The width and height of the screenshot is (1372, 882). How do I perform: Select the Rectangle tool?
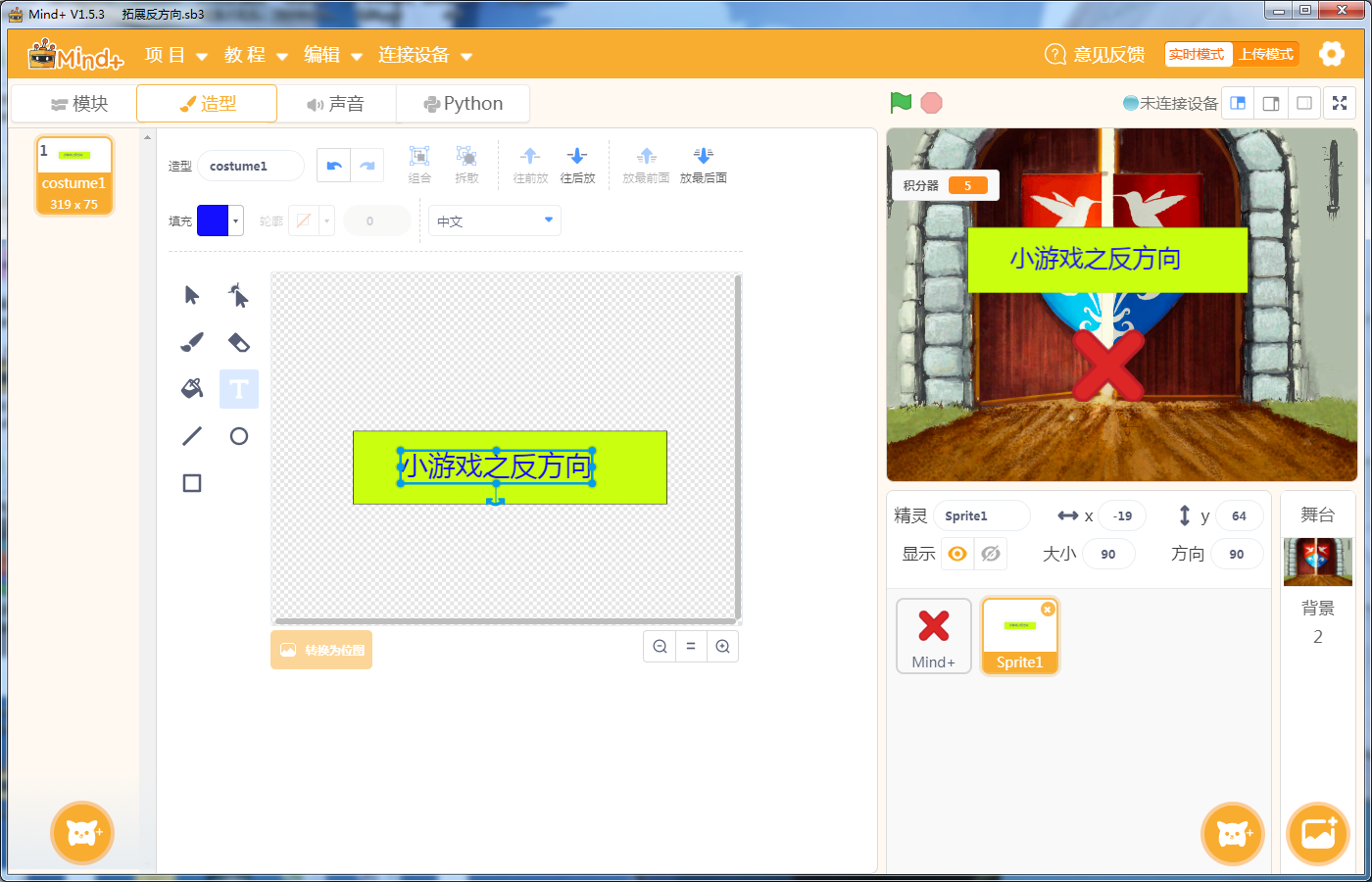(x=192, y=483)
